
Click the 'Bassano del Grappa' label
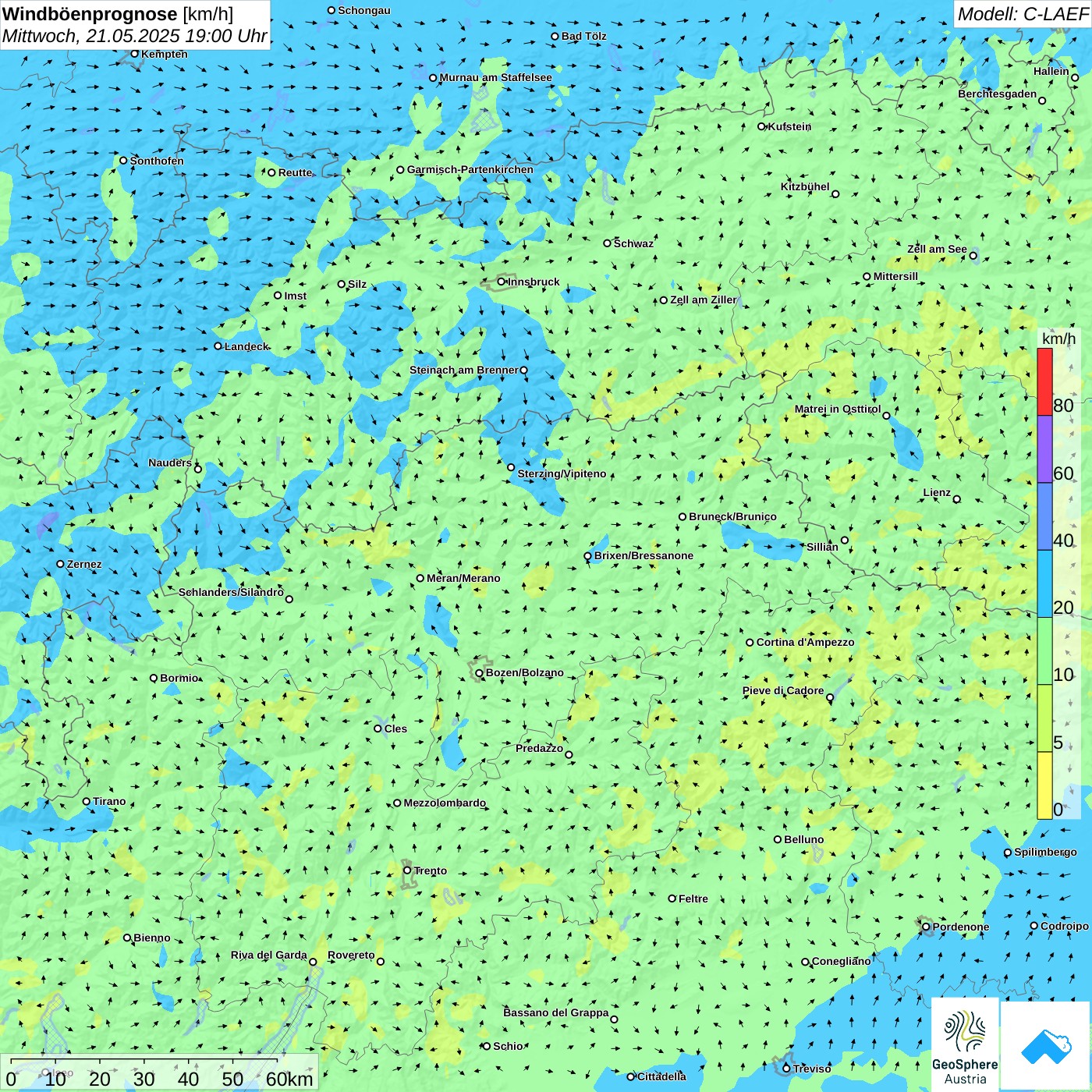pos(556,1012)
